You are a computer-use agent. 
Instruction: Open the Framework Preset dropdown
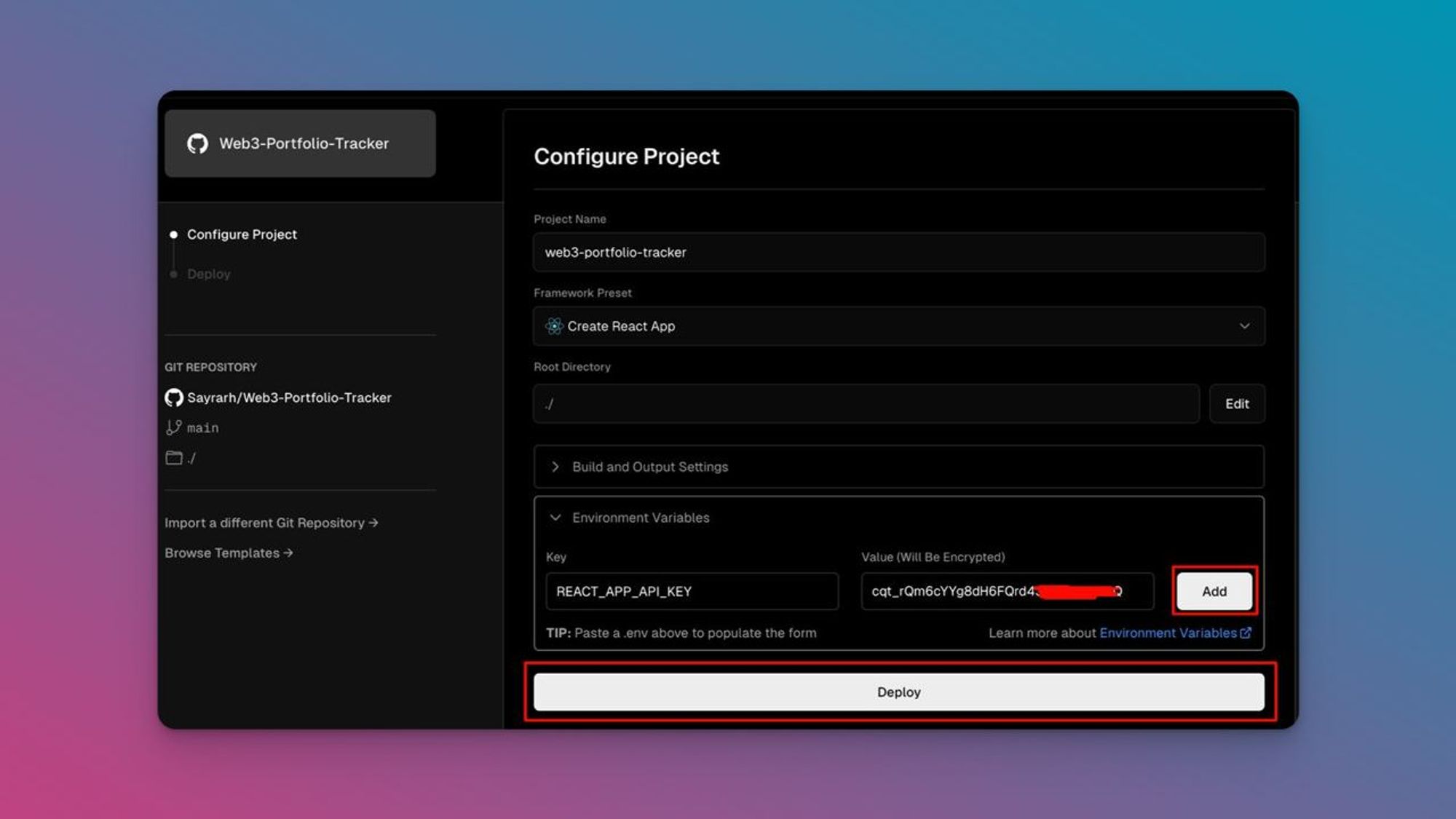[899, 326]
